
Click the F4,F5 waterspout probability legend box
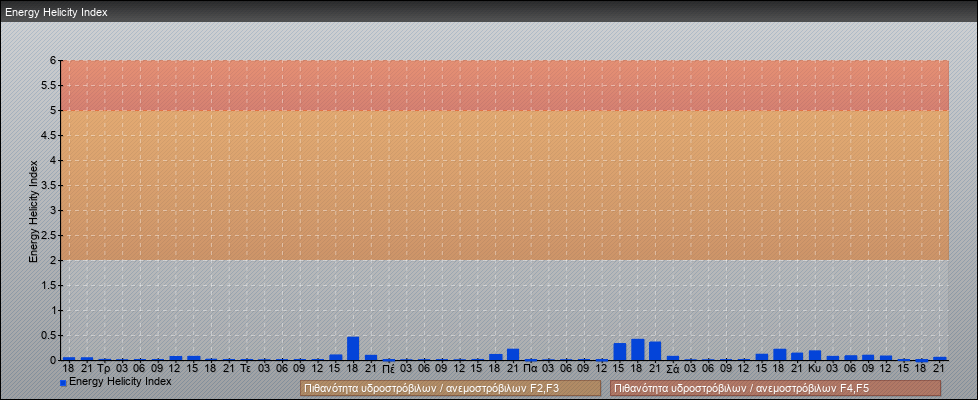(775, 388)
